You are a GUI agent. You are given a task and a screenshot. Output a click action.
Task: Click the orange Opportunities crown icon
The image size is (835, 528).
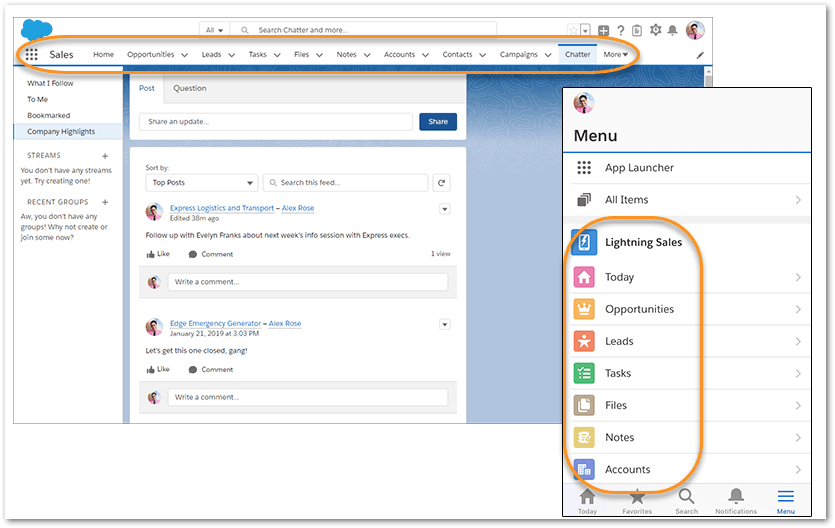point(584,309)
